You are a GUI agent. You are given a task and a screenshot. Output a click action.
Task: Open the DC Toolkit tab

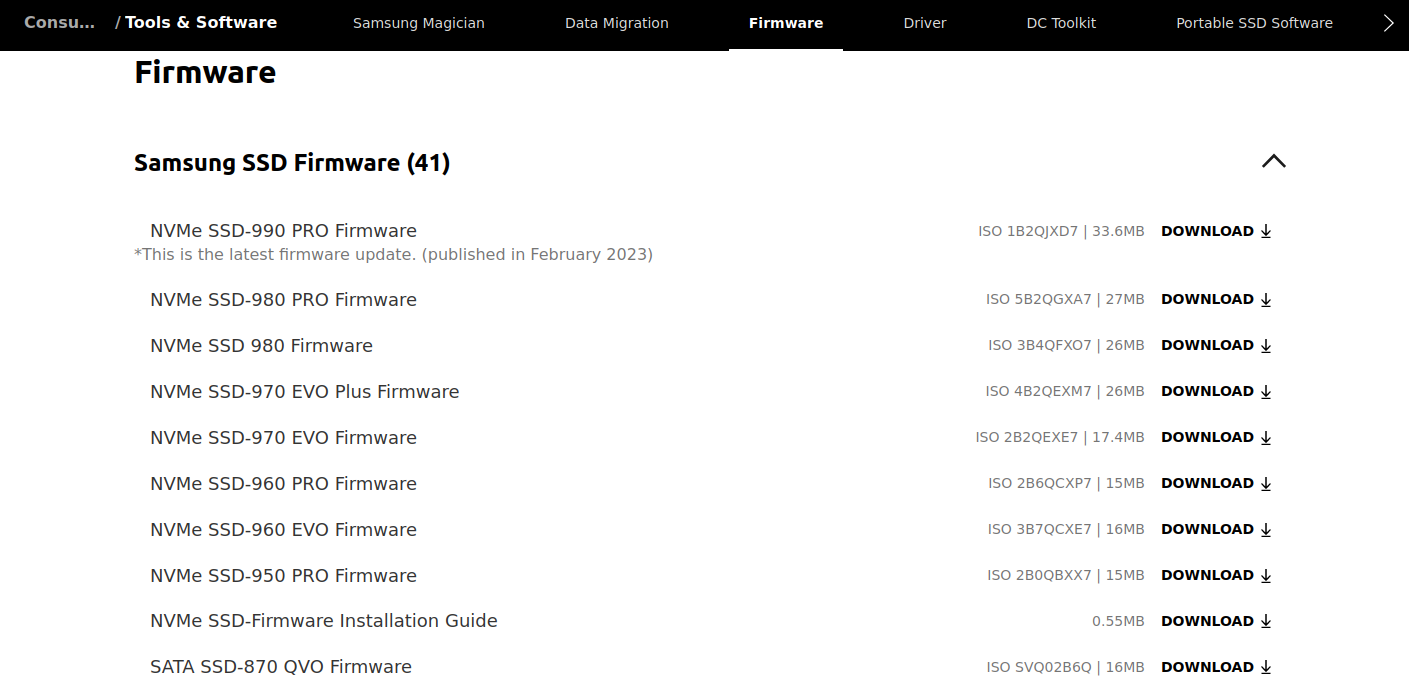1061,23
